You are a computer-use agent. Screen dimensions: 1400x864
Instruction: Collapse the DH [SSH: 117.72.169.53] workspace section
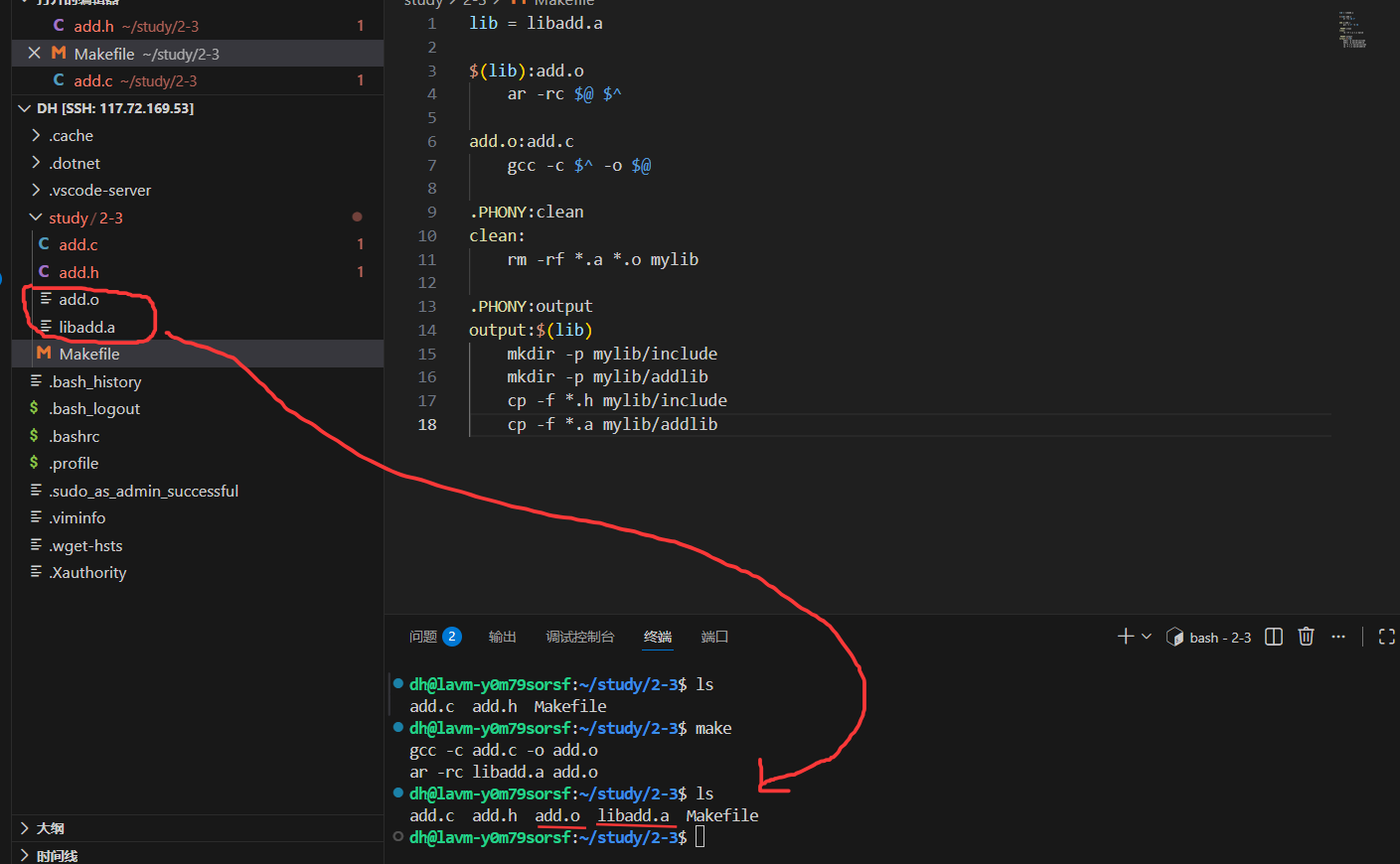coord(198,108)
